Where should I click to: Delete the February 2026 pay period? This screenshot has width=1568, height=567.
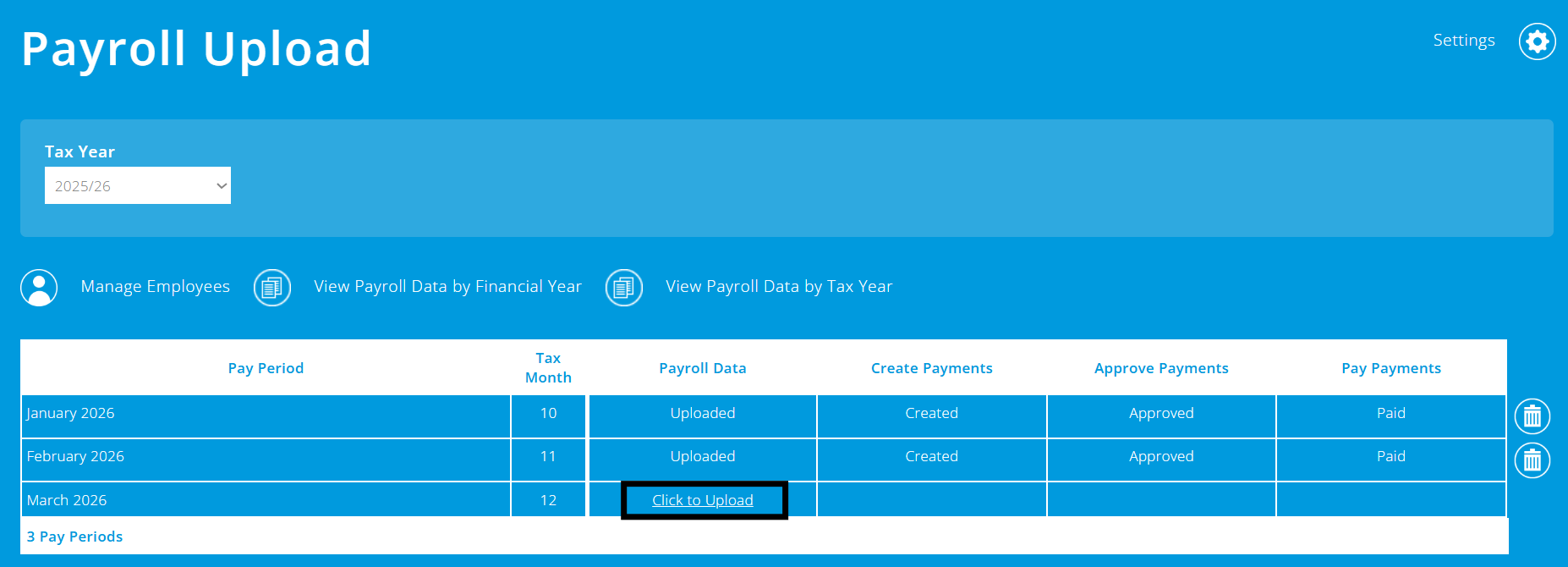point(1532,460)
